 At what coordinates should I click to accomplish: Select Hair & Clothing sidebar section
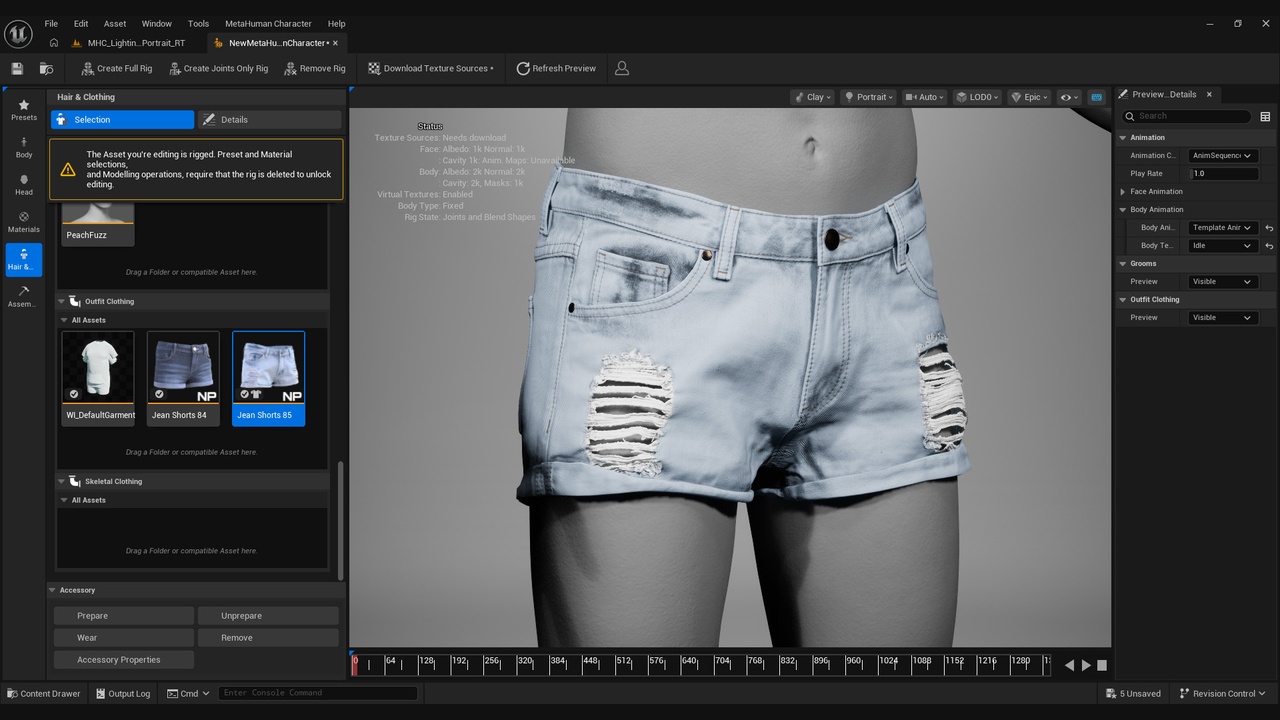tap(24, 260)
